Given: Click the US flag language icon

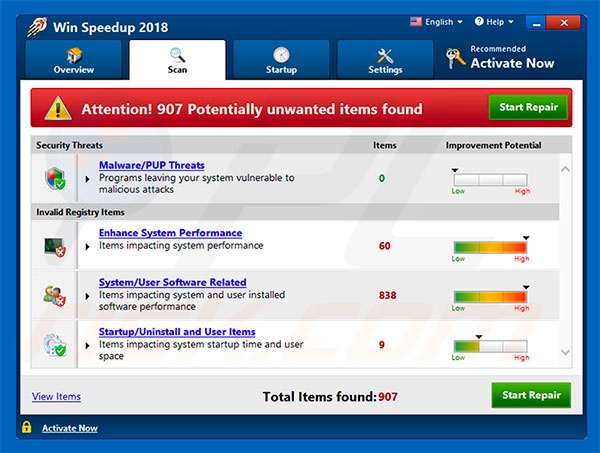Looking at the screenshot, I should click(416, 21).
